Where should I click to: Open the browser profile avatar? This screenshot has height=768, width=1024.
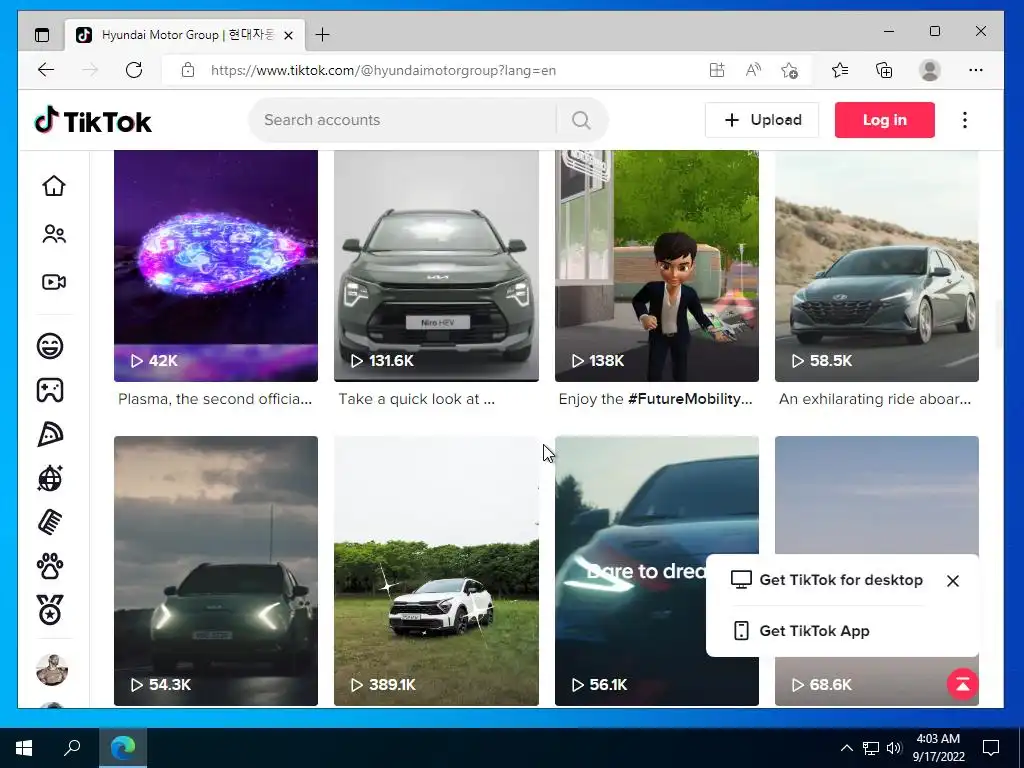(929, 70)
